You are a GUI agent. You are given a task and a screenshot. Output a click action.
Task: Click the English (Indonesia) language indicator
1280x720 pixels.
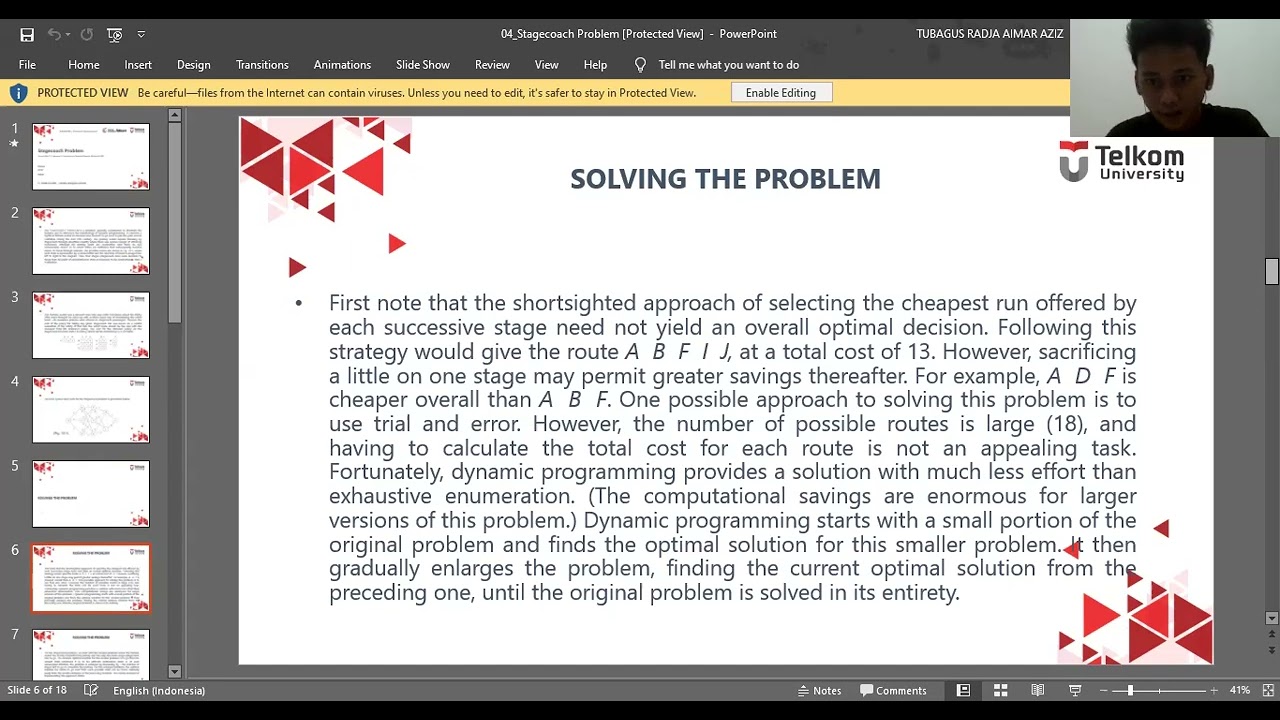coord(159,691)
